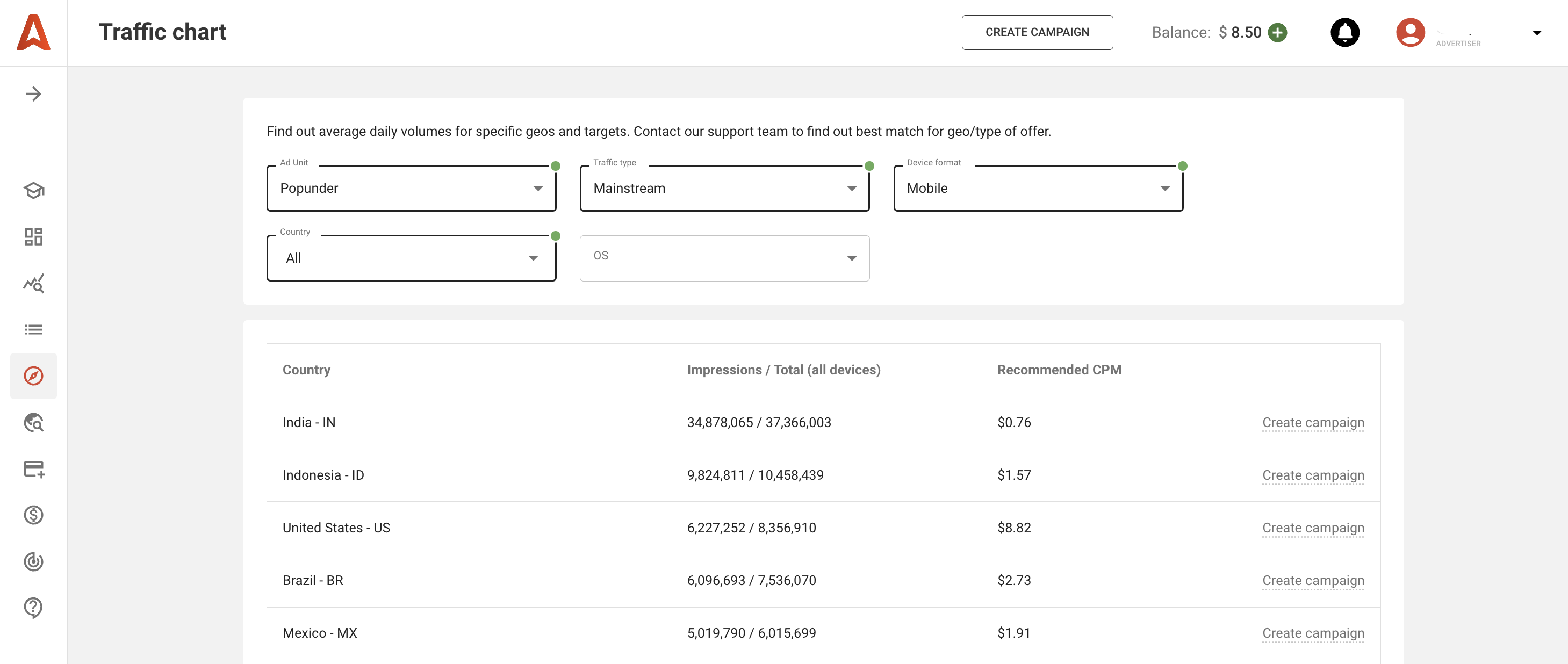Select the statistics chart icon in sidebar

33,283
